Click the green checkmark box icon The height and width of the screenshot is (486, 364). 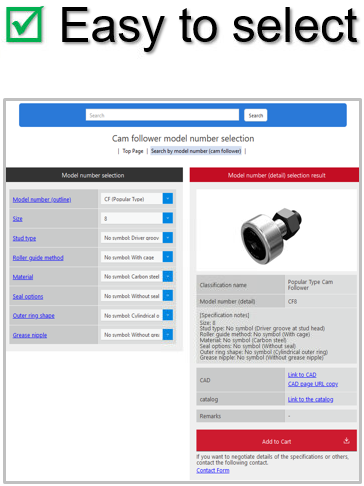[x=25, y=24]
